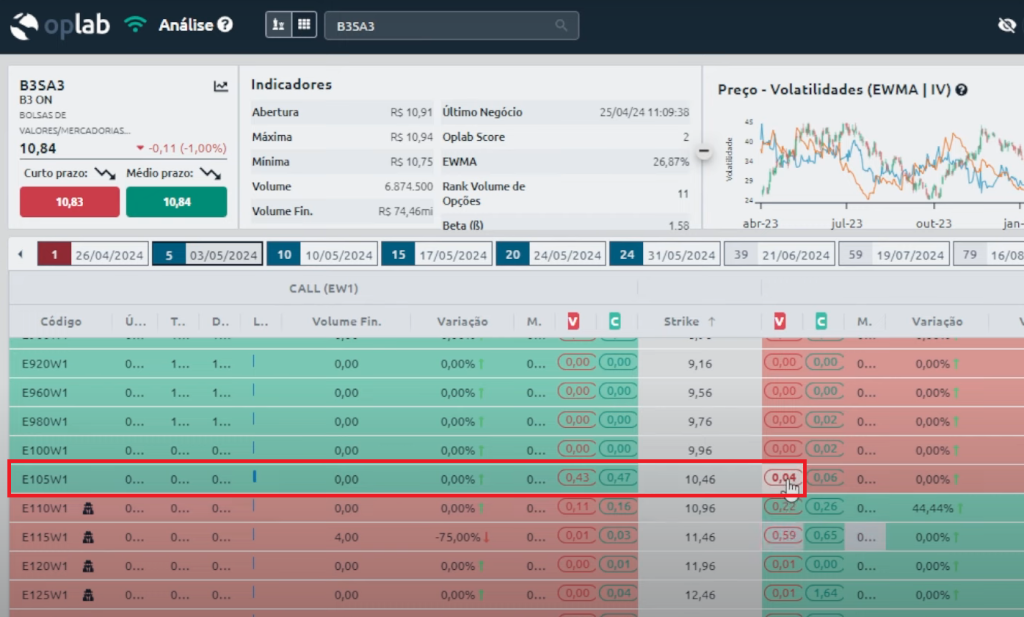Click the green 10,84 ask price button
This screenshot has height=617, width=1024.
pyautogui.click(x=176, y=202)
